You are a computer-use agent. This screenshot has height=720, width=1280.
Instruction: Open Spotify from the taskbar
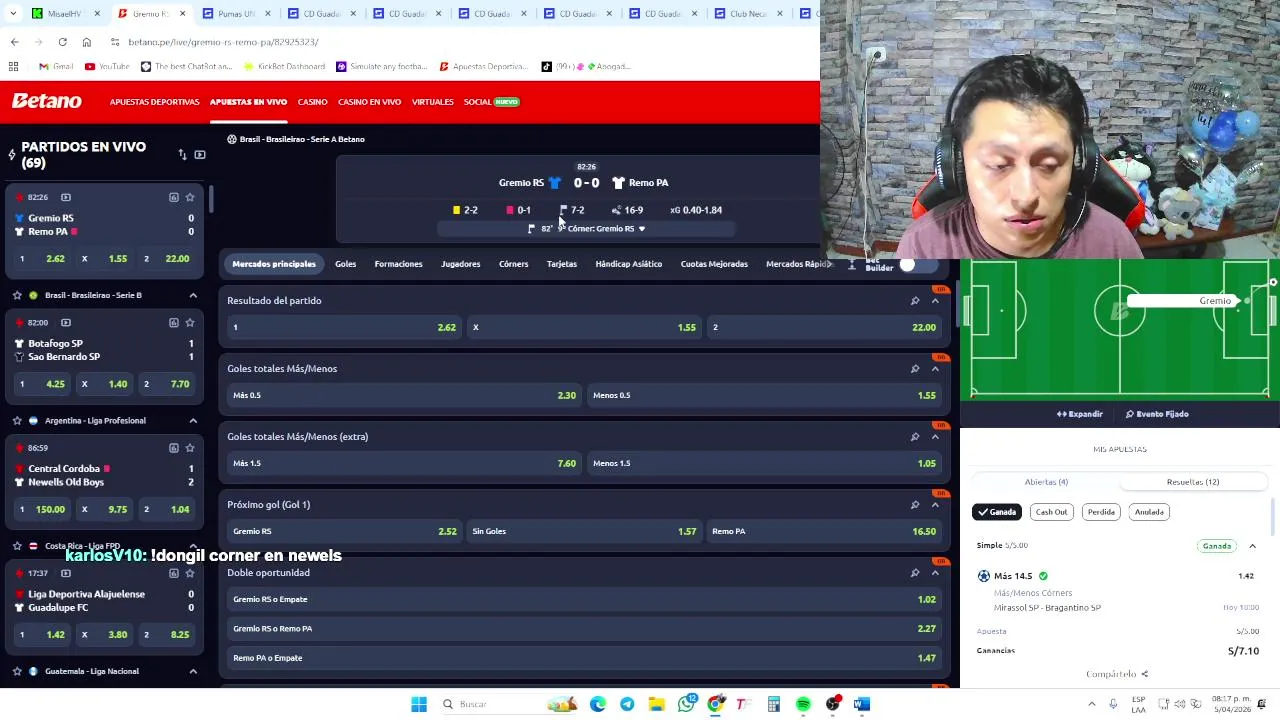pos(803,704)
